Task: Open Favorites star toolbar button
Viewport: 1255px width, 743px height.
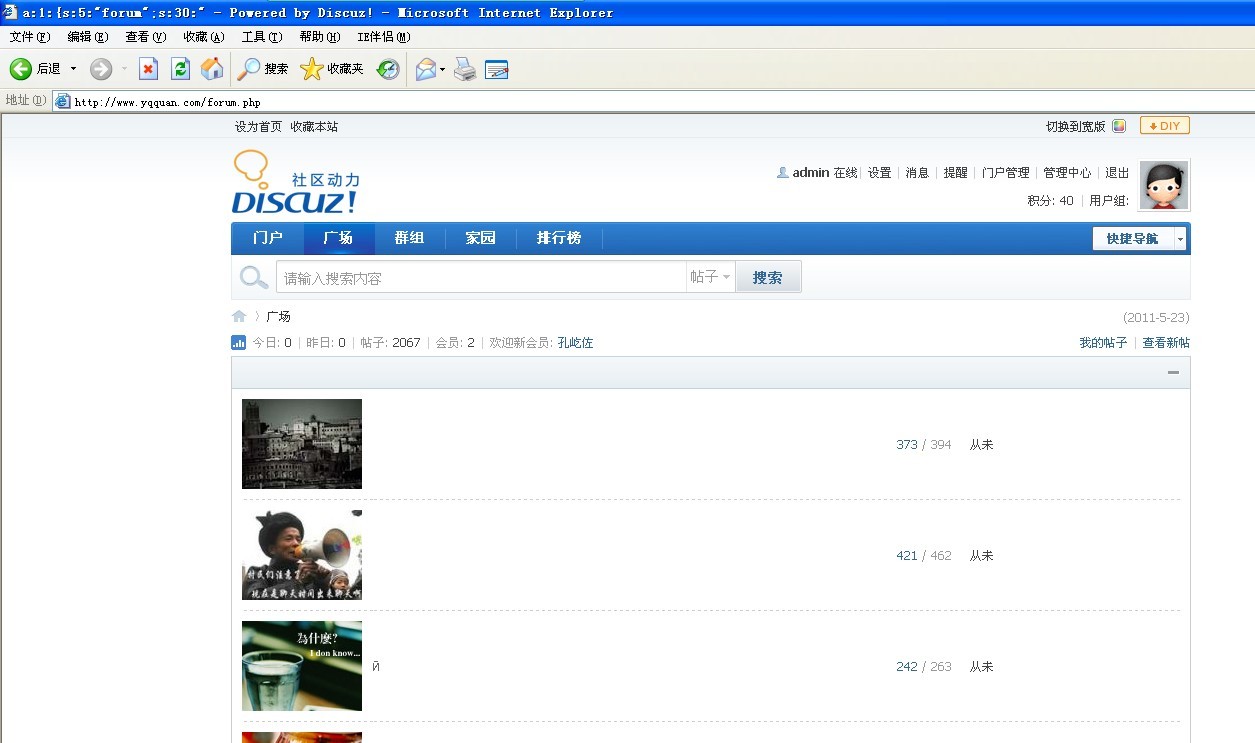Action: [332, 69]
